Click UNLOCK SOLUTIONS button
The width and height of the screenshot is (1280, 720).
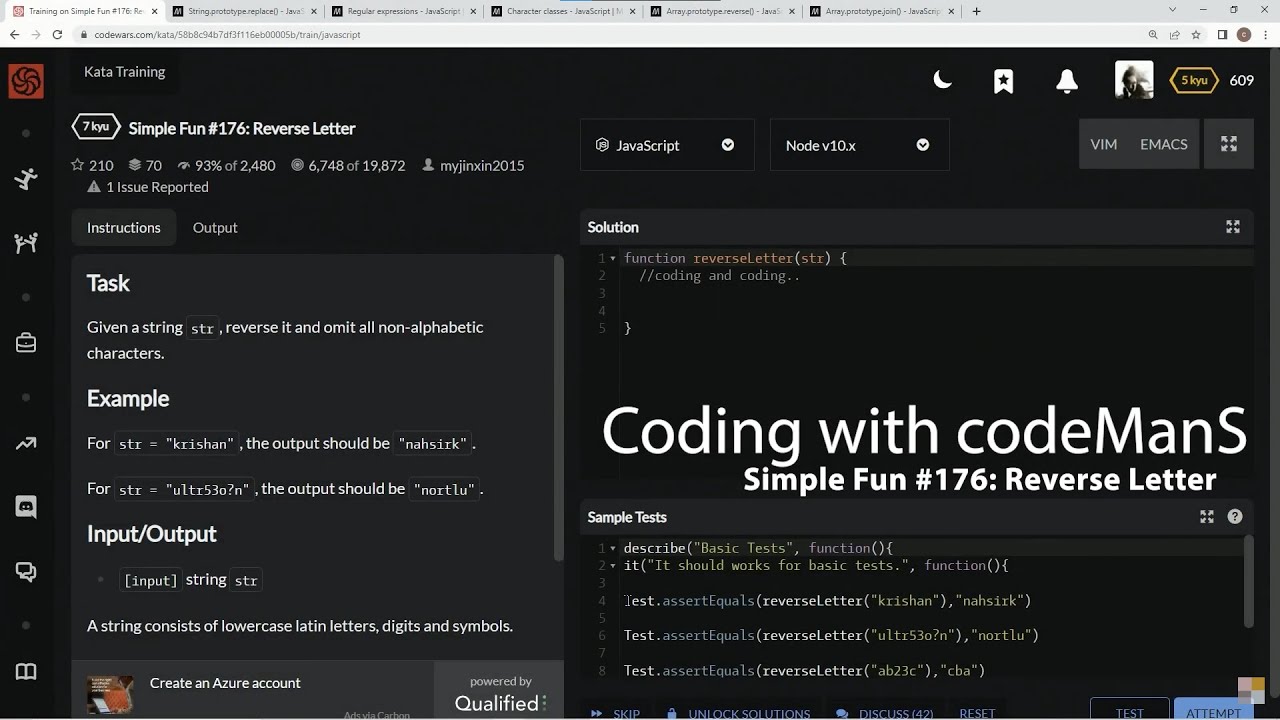[738, 713]
